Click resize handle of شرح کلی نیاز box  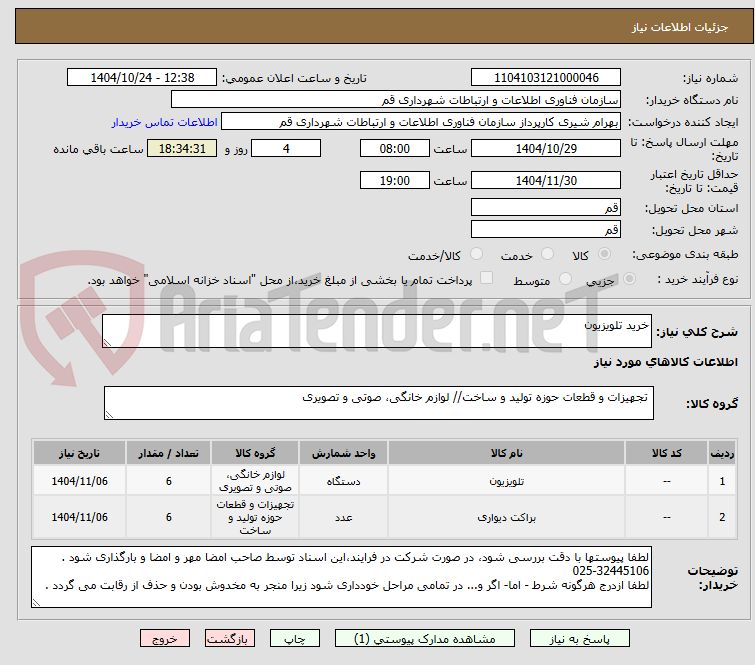[x=107, y=342]
